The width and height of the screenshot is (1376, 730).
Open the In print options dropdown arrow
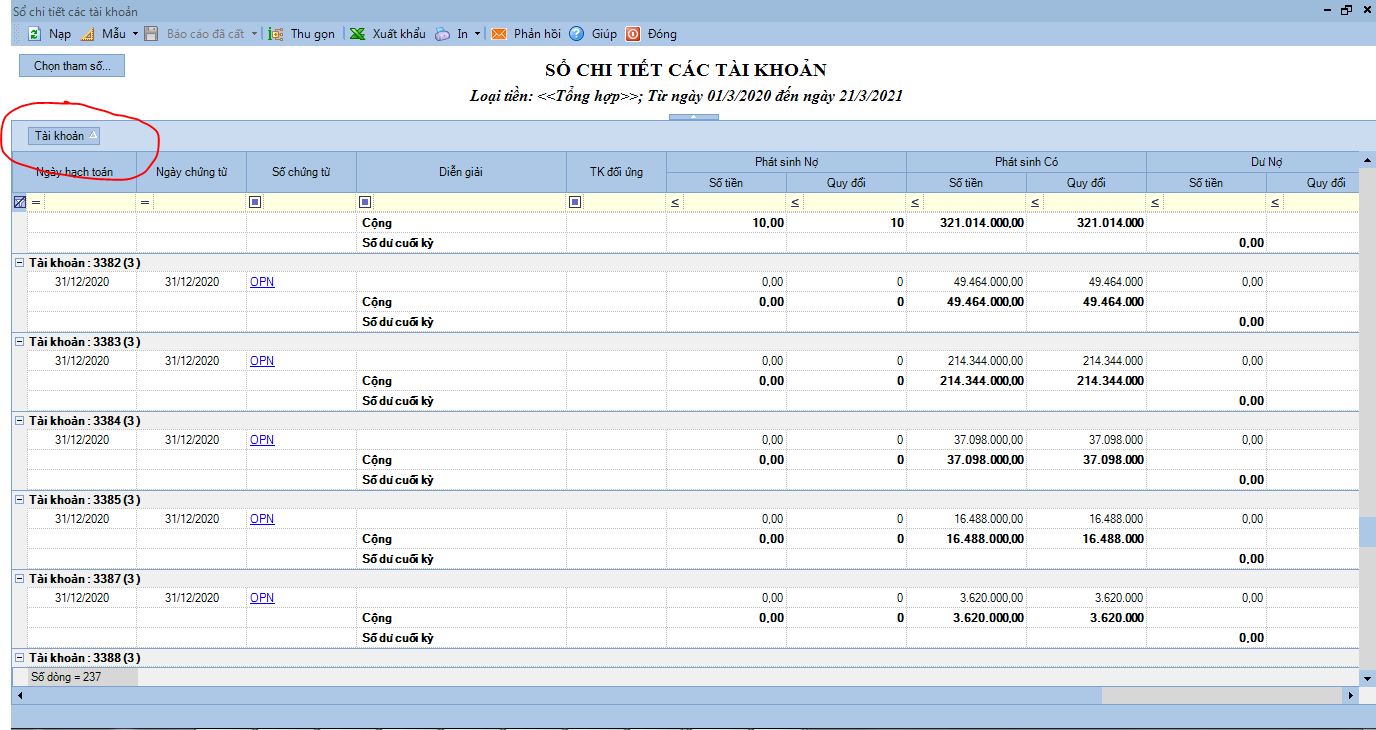pos(477,34)
